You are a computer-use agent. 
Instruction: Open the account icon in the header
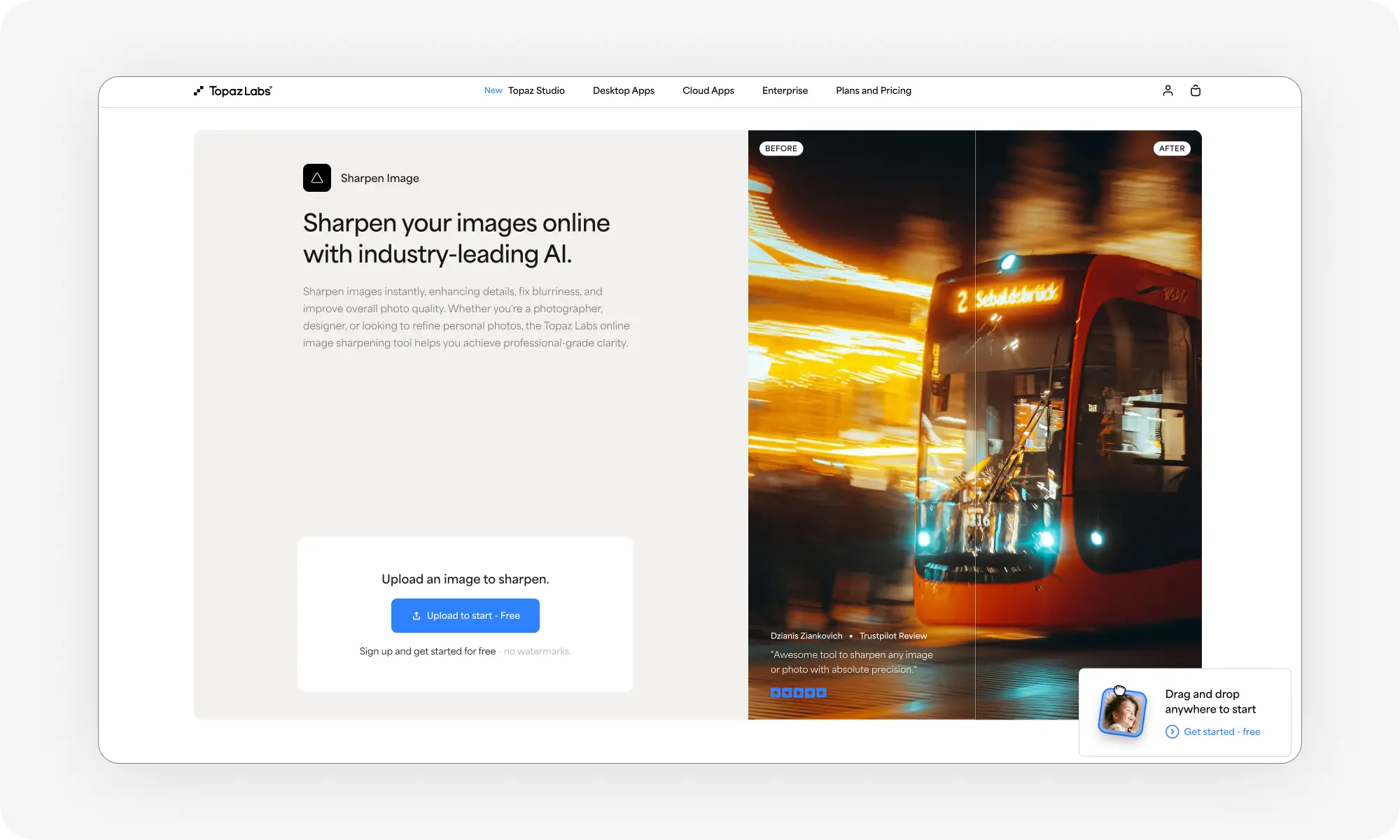[x=1167, y=90]
